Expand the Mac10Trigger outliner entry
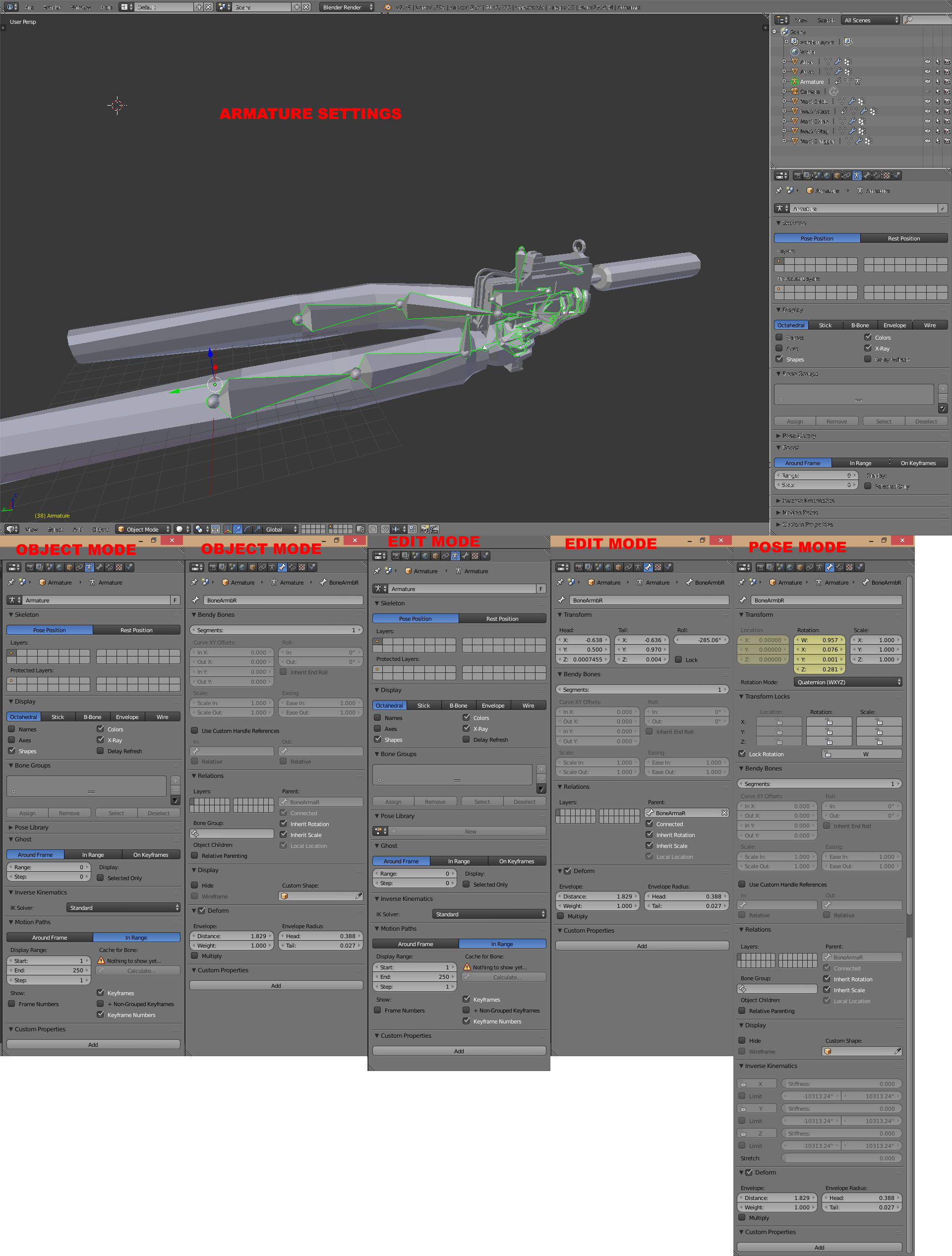The image size is (952, 1256). coord(784,140)
